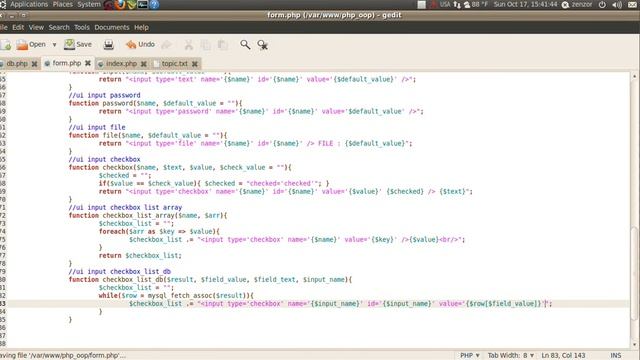Screen dimensions: 640x360
Task: Open the power session menu icon
Action: click(x=602, y=5)
